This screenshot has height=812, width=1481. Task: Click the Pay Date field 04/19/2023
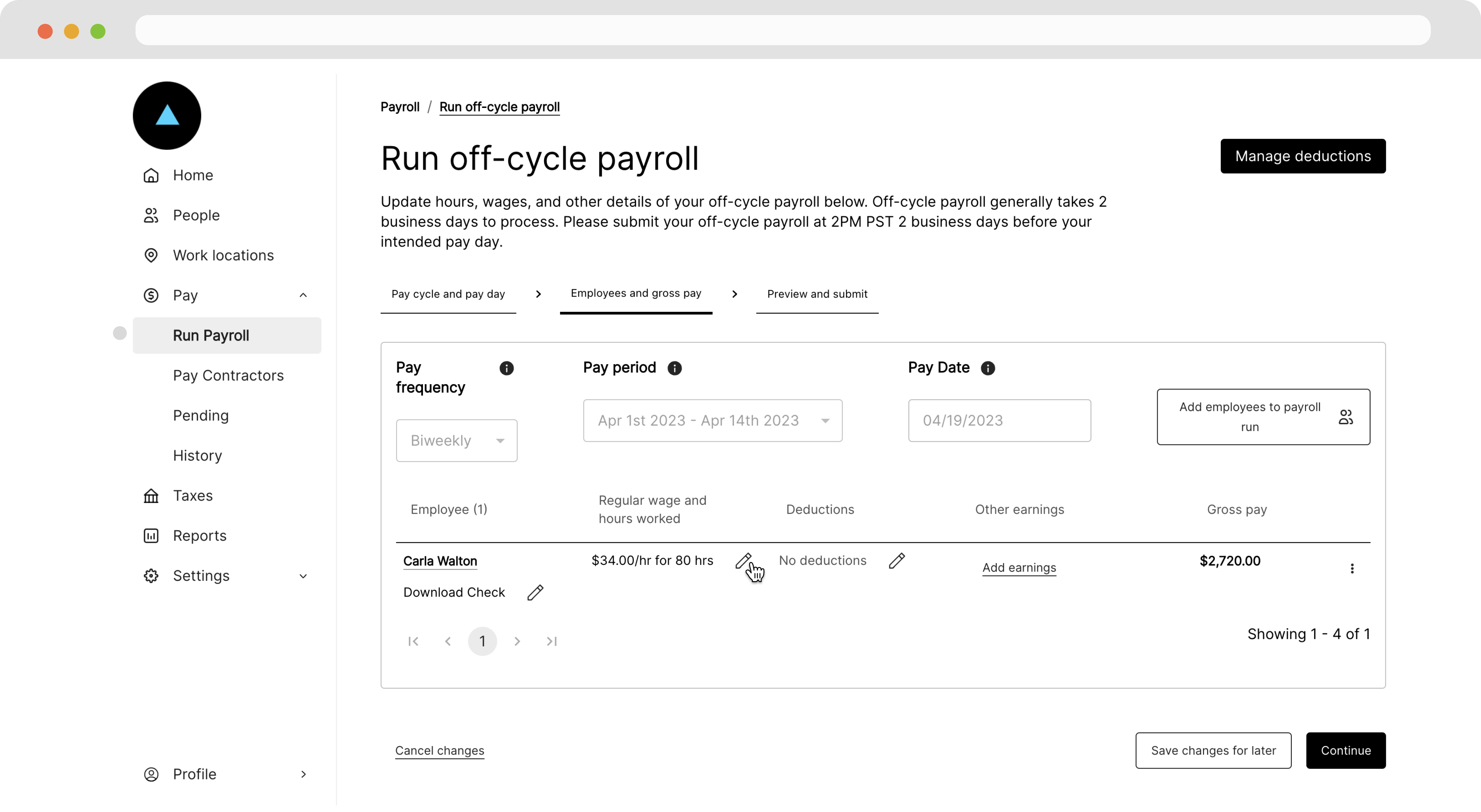1000,421
